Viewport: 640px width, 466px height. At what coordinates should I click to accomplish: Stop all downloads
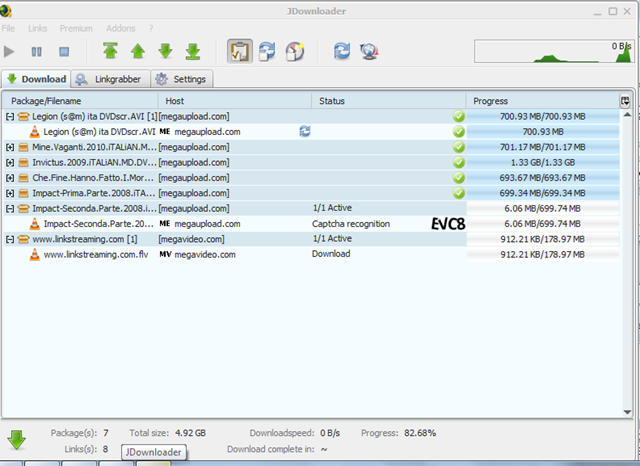[64, 52]
